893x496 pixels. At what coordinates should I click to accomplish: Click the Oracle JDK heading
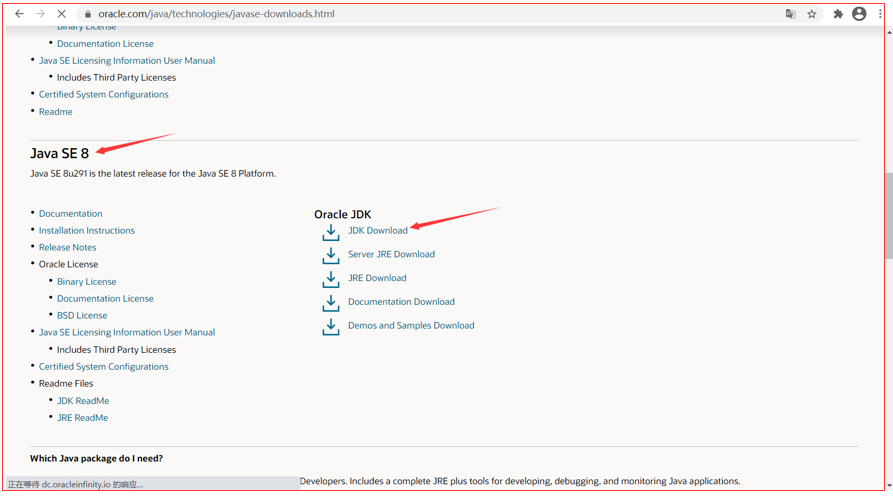[342, 215]
